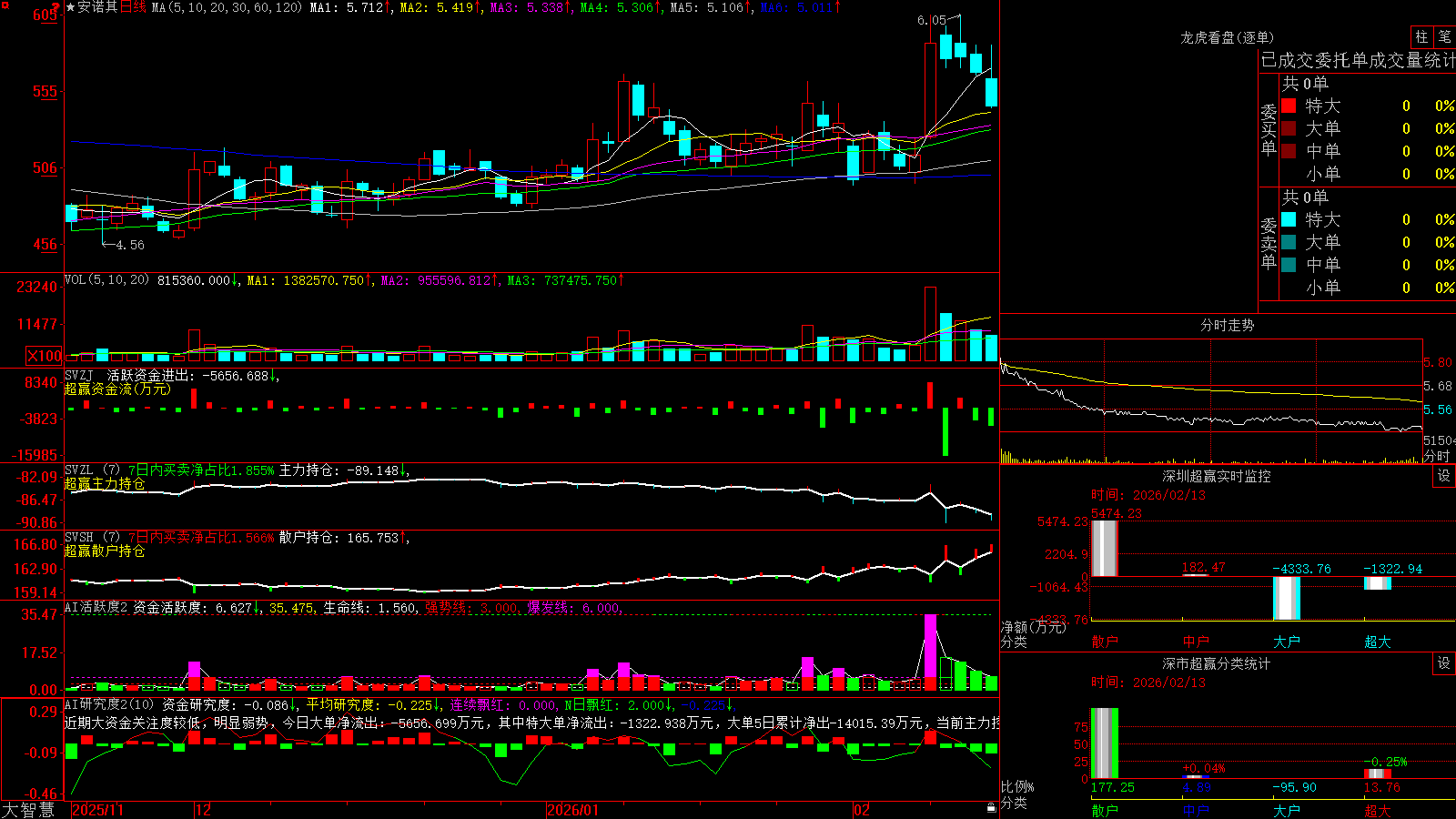Click the X100 volume multiplier box
1456x819 pixels.
tap(45, 356)
